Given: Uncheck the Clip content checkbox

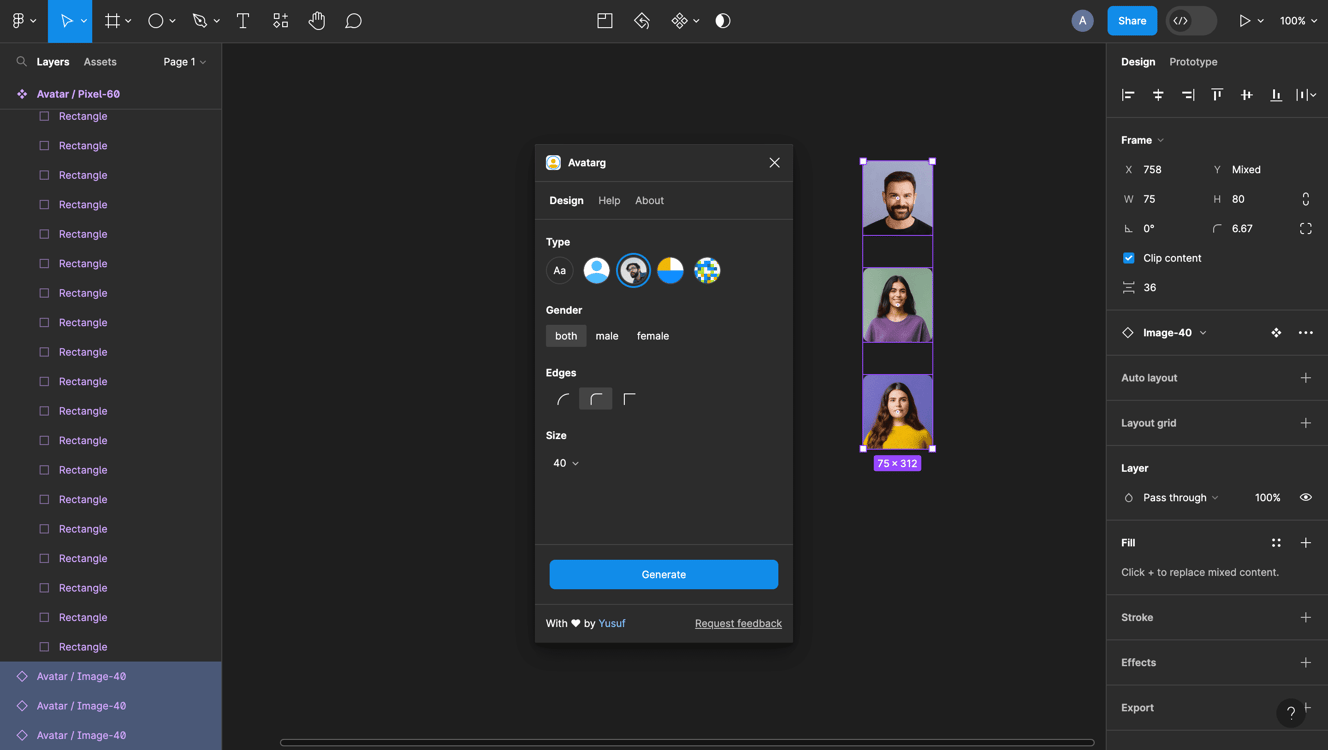Looking at the screenshot, I should pyautogui.click(x=1128, y=257).
